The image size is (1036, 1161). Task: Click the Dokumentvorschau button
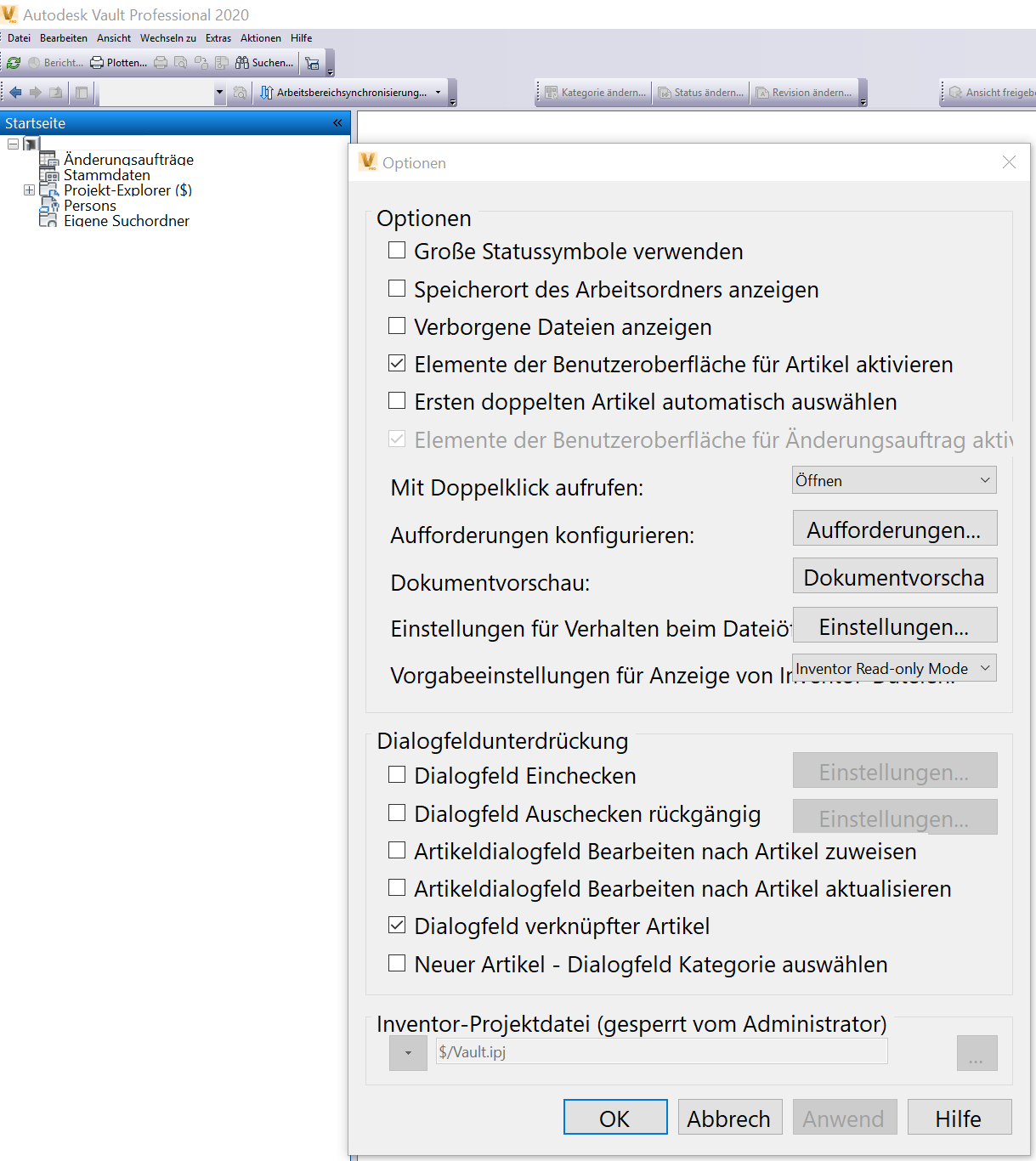click(895, 576)
